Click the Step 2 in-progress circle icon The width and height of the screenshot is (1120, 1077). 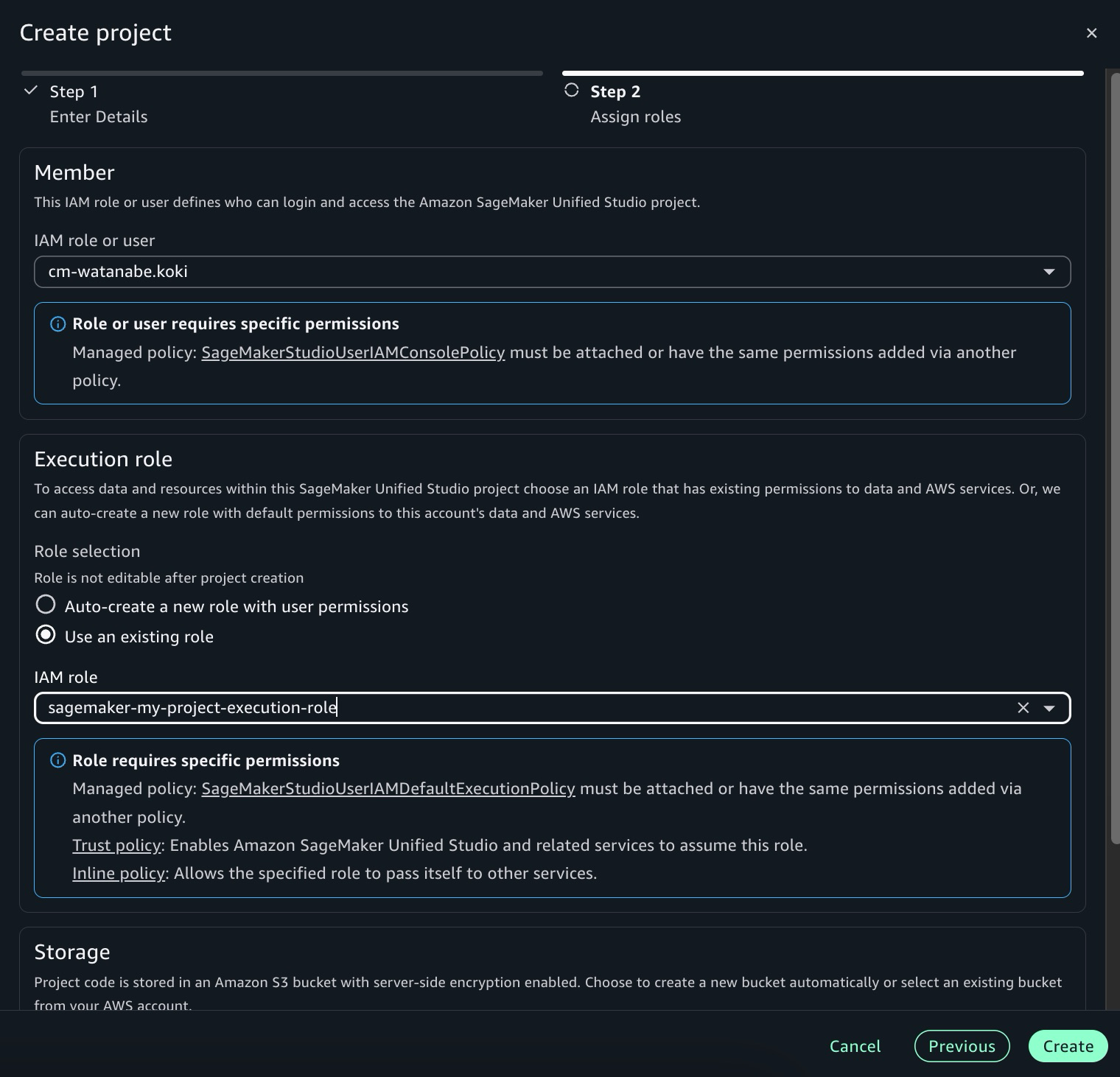(571, 91)
